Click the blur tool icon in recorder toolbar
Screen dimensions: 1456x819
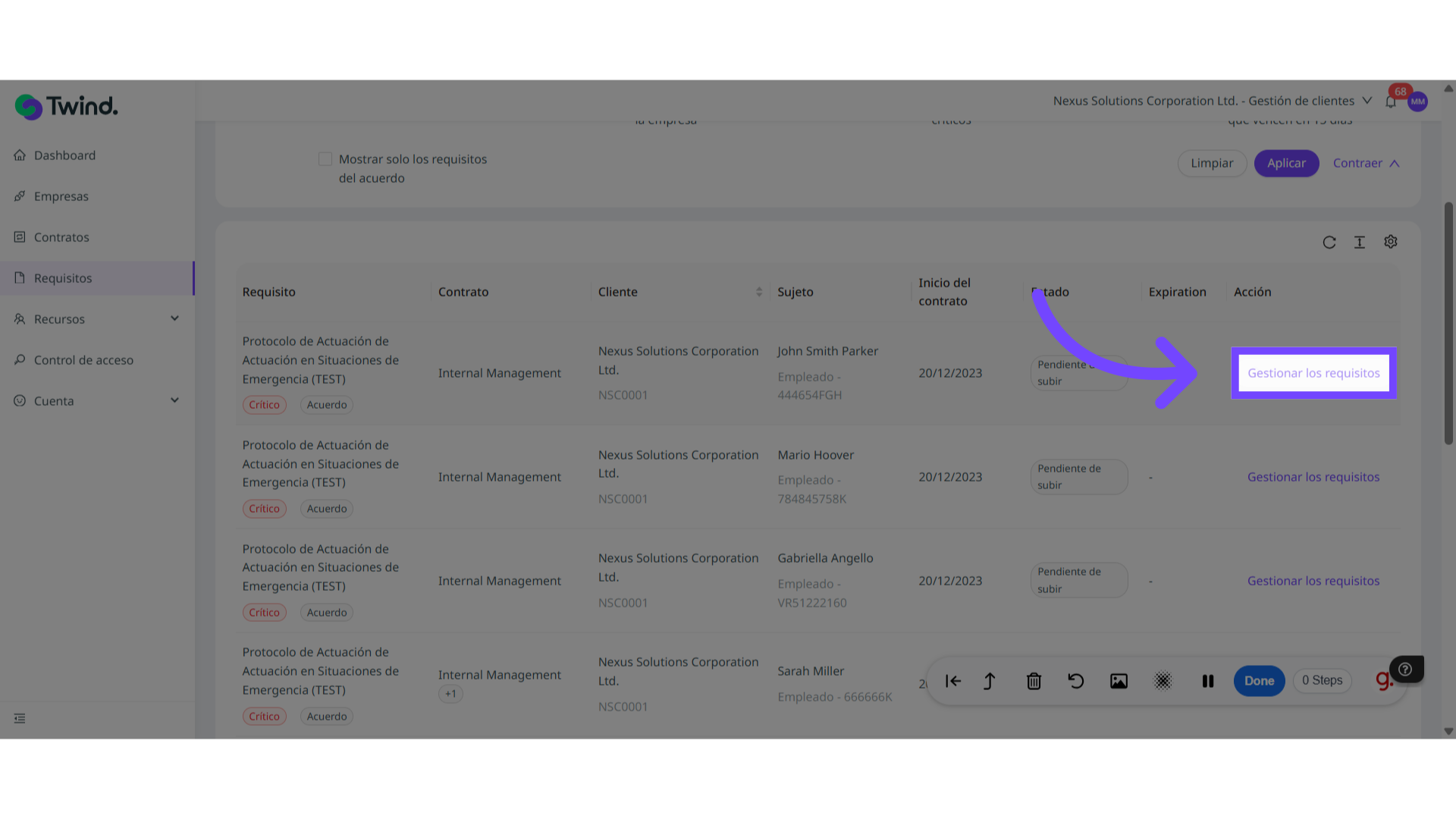coord(1163,681)
